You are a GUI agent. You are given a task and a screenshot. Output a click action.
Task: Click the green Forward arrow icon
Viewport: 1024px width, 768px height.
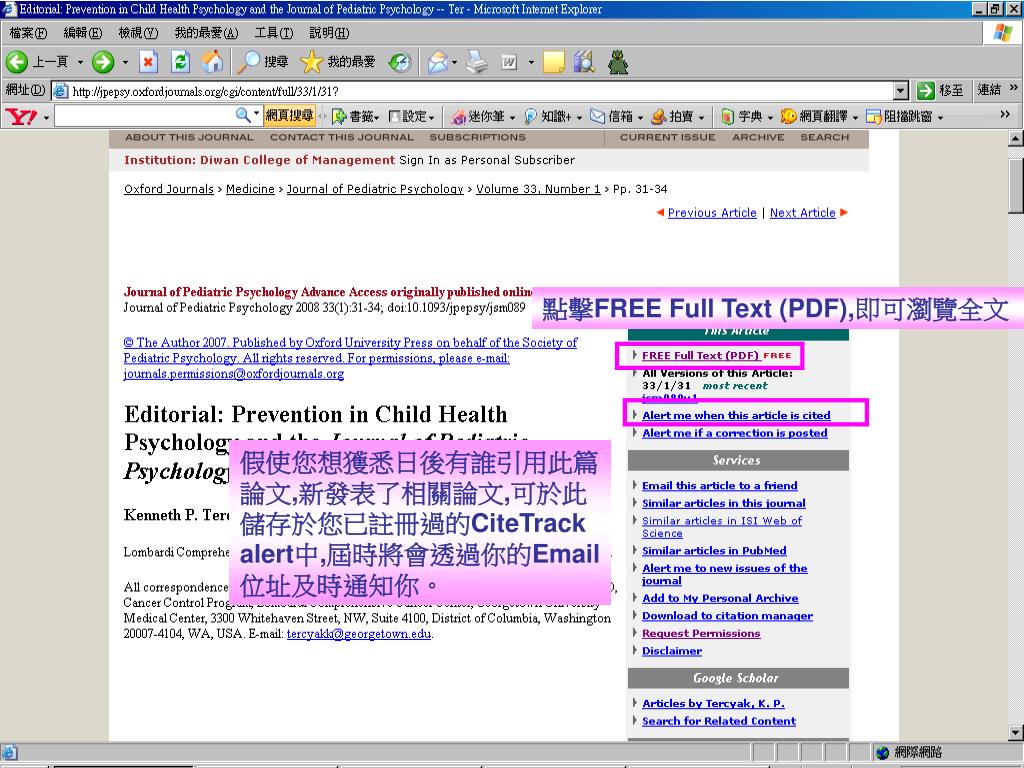[x=103, y=62]
